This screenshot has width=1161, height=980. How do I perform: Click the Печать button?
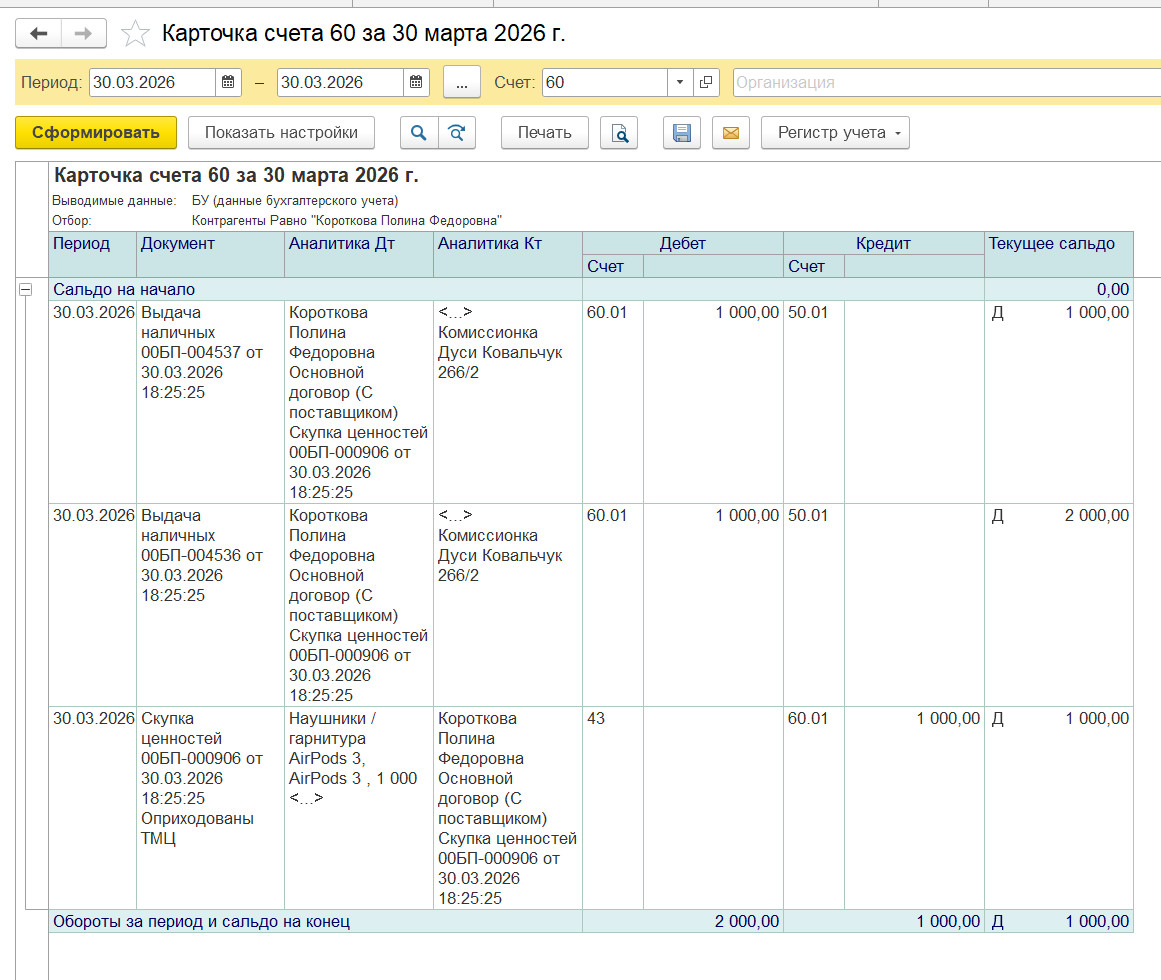pos(544,133)
